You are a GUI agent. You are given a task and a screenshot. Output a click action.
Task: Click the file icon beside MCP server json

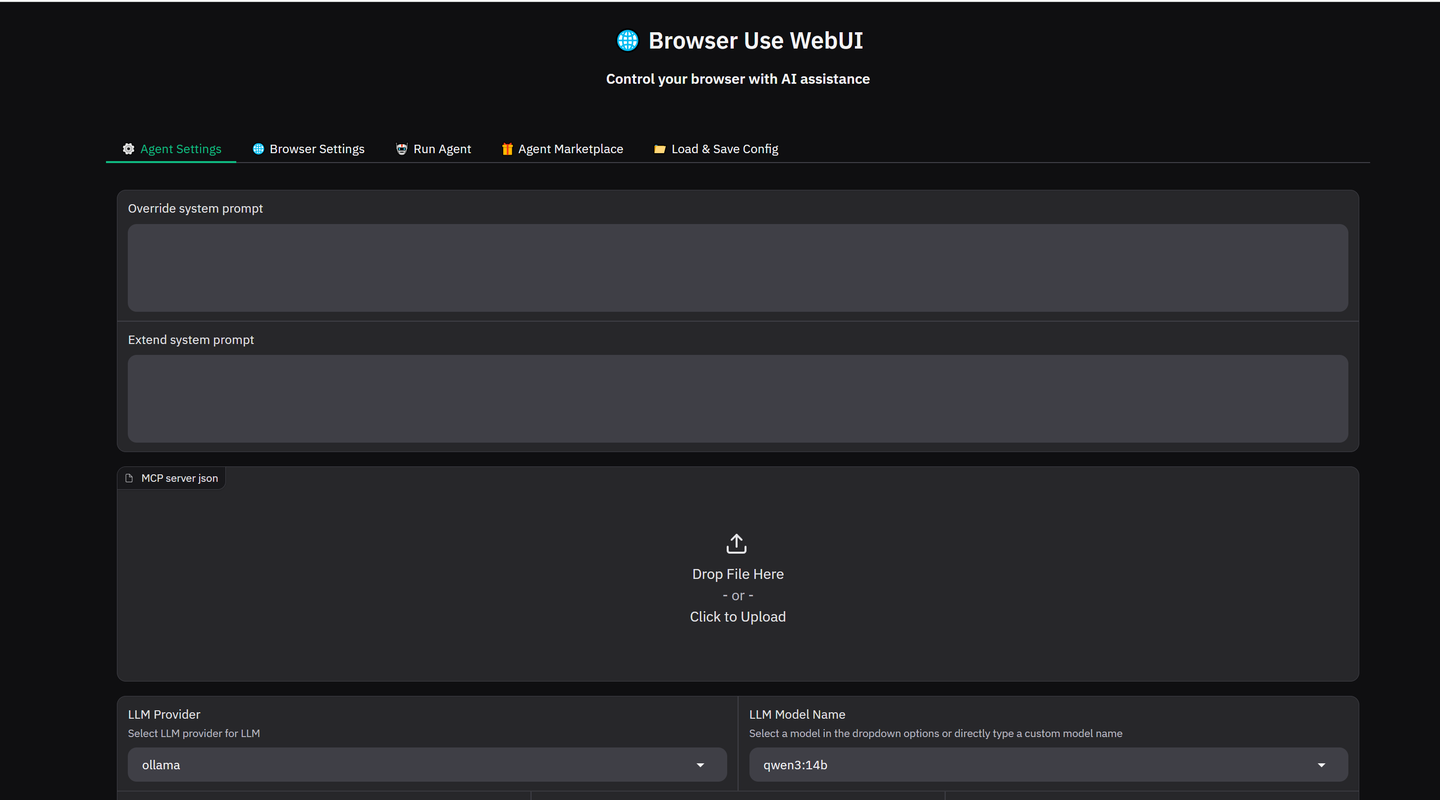click(129, 478)
